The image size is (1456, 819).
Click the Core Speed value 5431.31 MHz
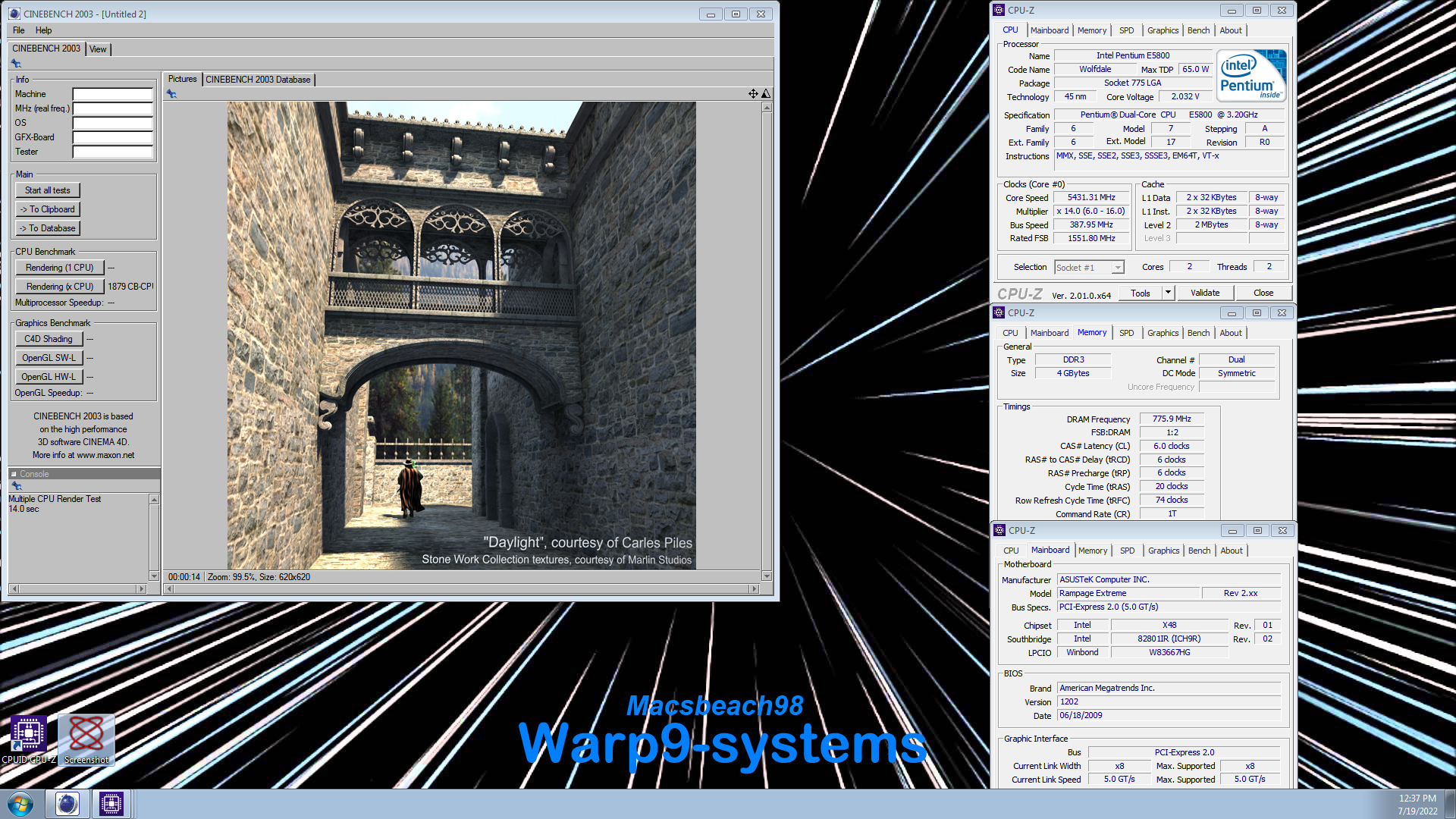(x=1091, y=197)
